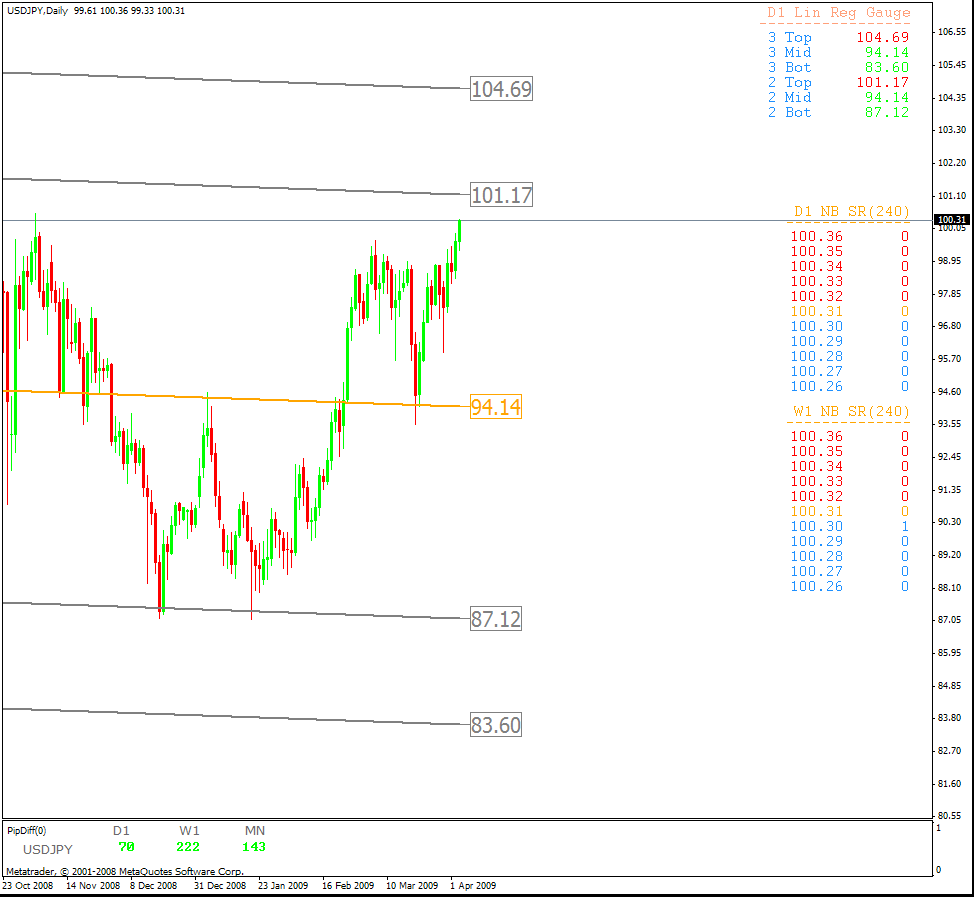Click the 87.12 lower channel label
Screen dimensions: 974x897
(496, 619)
